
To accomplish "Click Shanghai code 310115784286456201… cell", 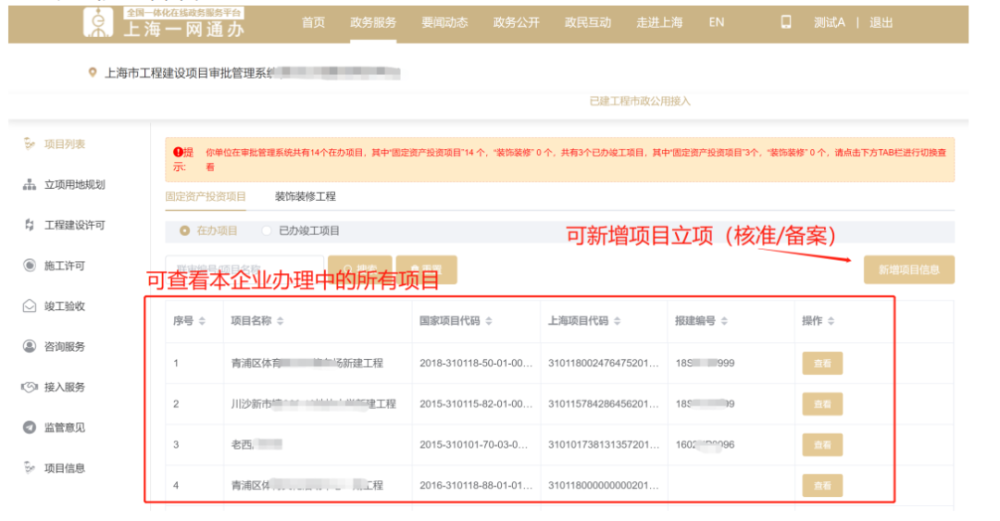I will (603, 404).
